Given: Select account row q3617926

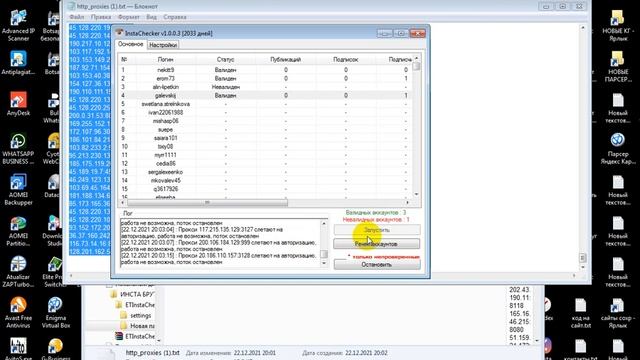Looking at the screenshot, I should [265, 189].
